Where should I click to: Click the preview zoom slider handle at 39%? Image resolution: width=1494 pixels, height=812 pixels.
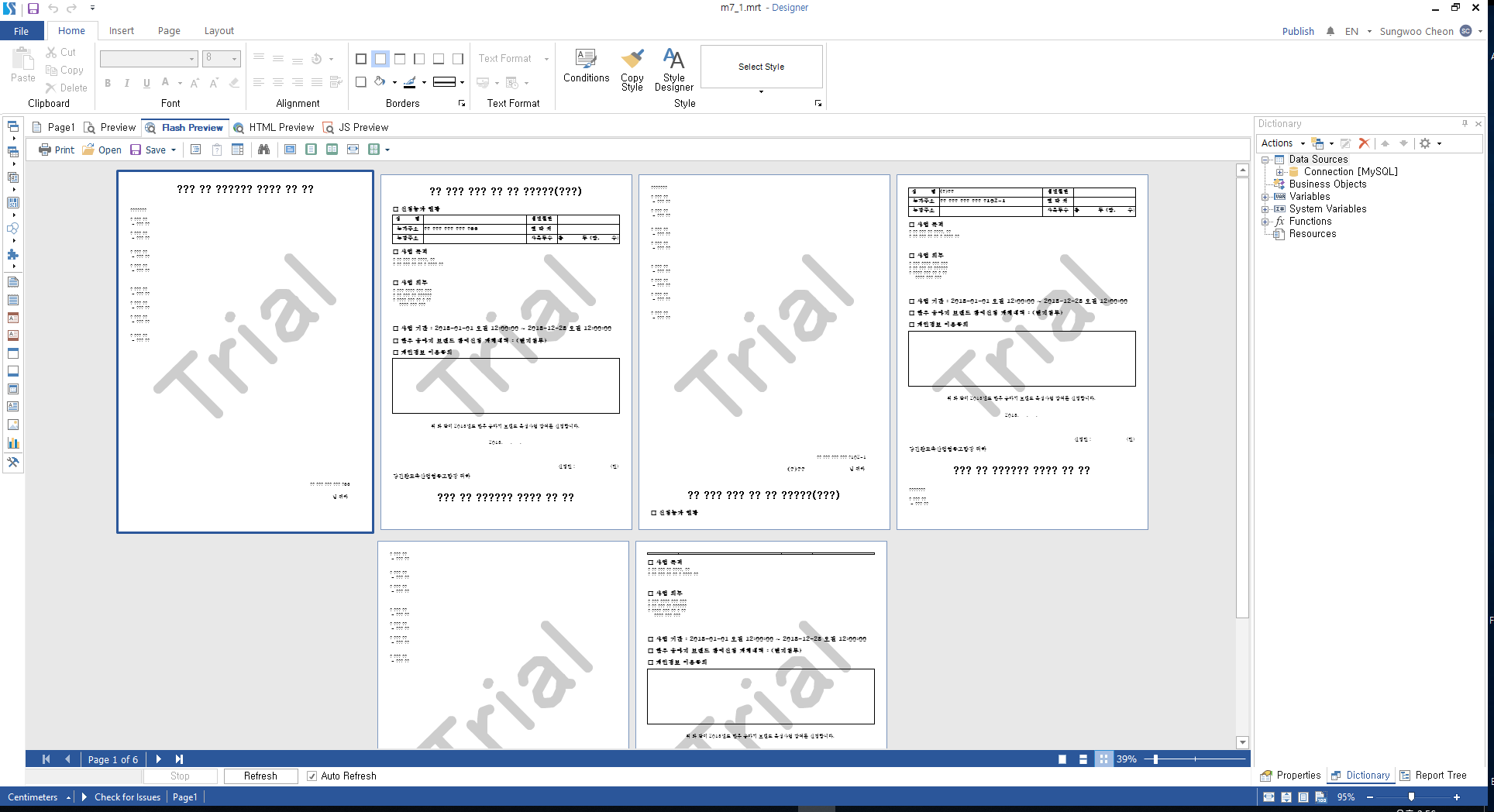(1155, 759)
